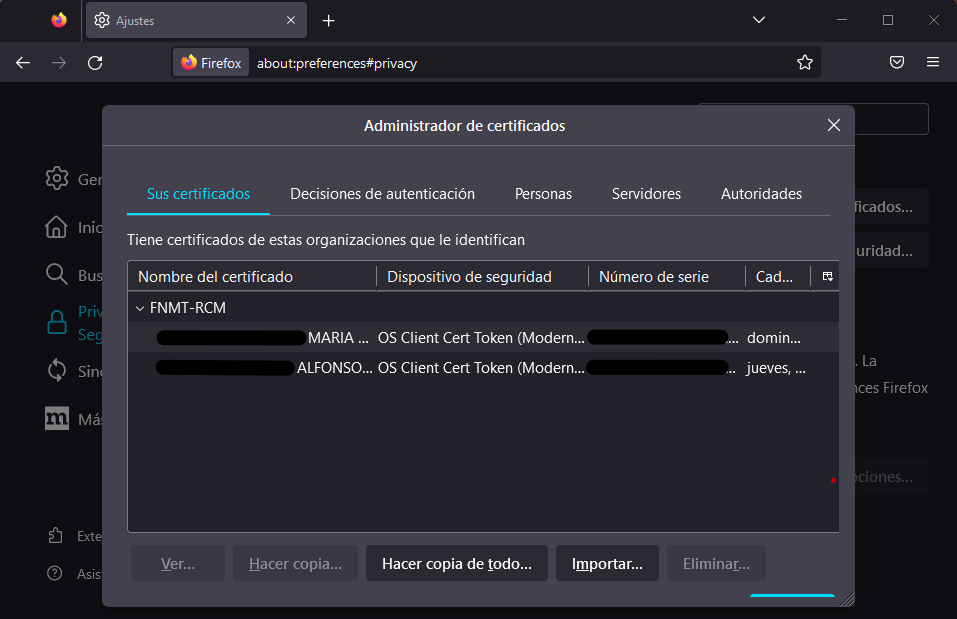957x619 pixels.
Task: Bookmark this page with star icon
Action: pos(805,63)
